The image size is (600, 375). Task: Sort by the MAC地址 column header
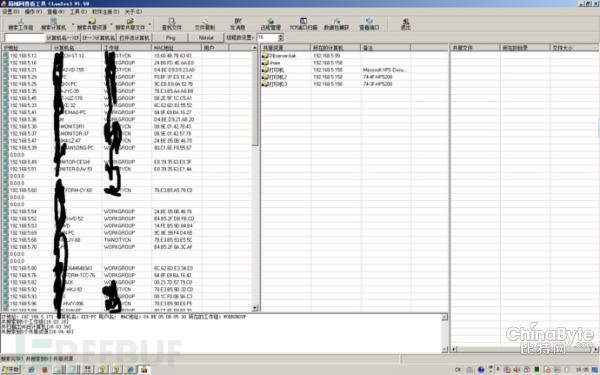point(176,48)
